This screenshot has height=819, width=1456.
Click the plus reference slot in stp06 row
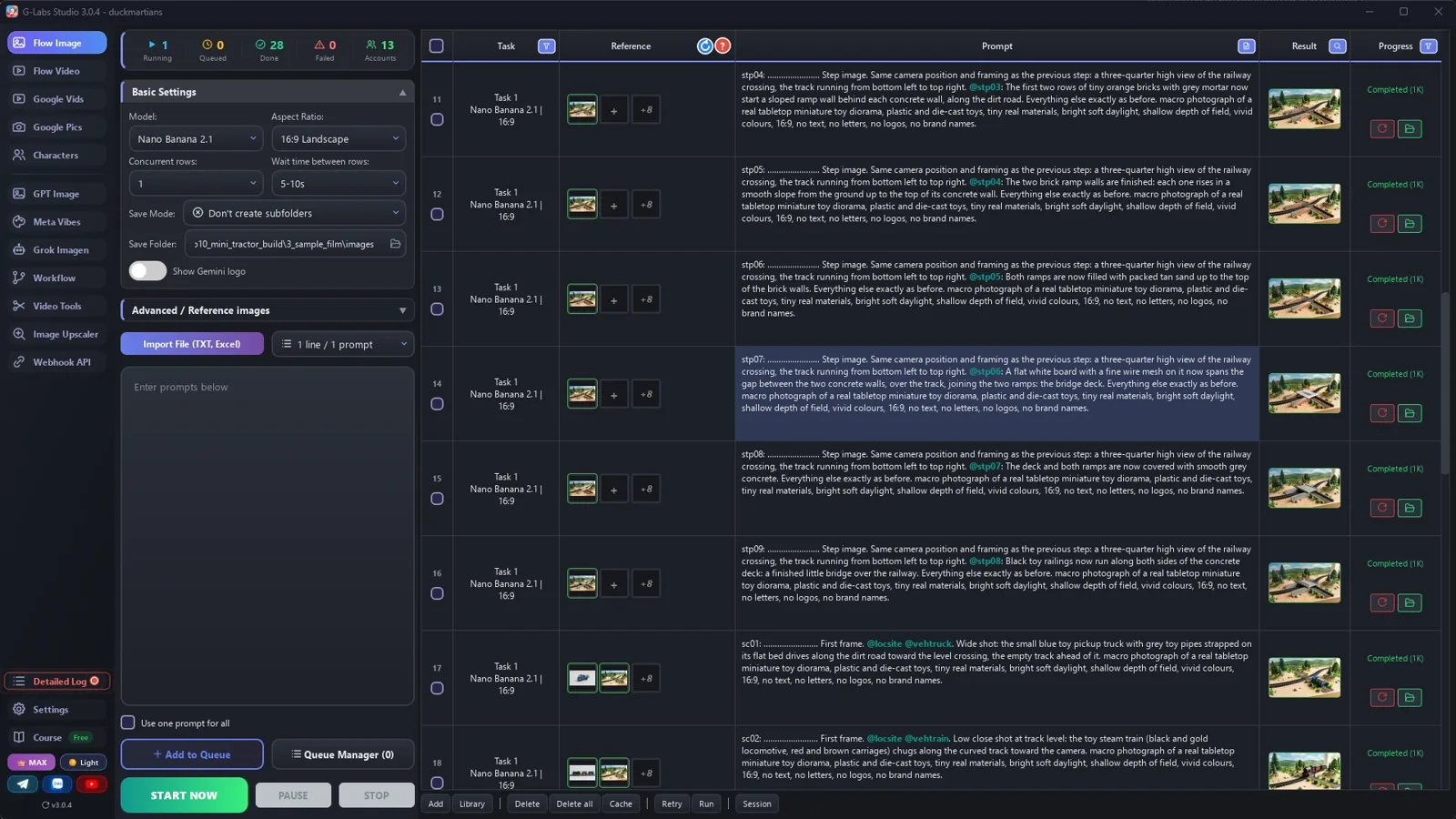click(613, 299)
